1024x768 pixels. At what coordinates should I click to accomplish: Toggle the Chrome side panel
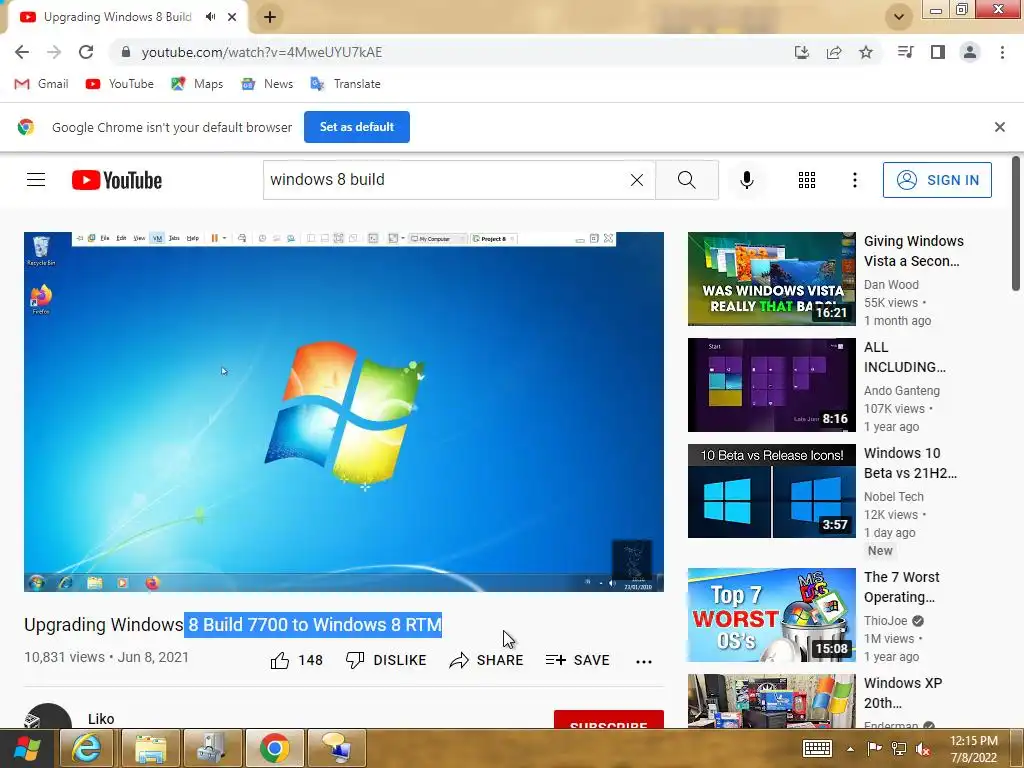click(938, 52)
